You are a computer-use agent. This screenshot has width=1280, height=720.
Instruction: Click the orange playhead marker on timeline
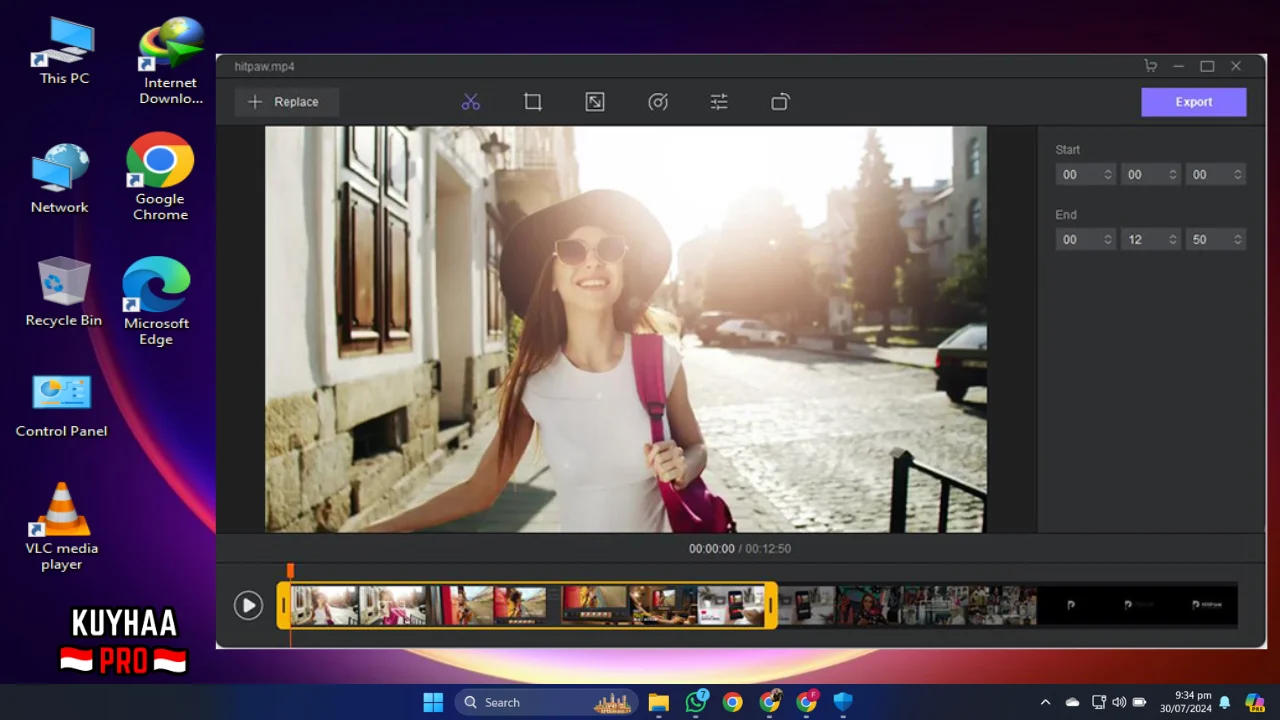point(290,570)
